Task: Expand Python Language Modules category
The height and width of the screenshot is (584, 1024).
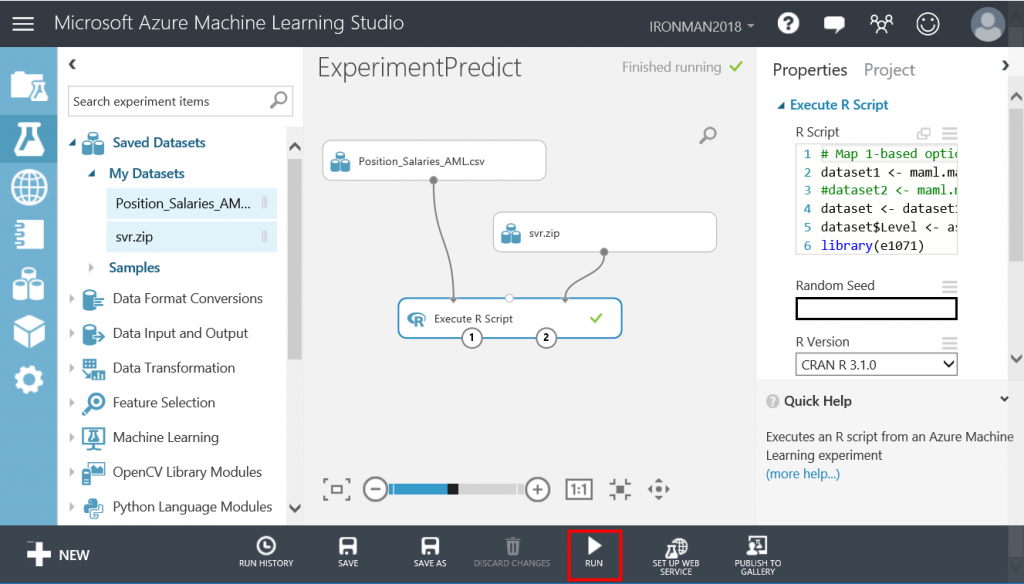Action: coord(72,506)
